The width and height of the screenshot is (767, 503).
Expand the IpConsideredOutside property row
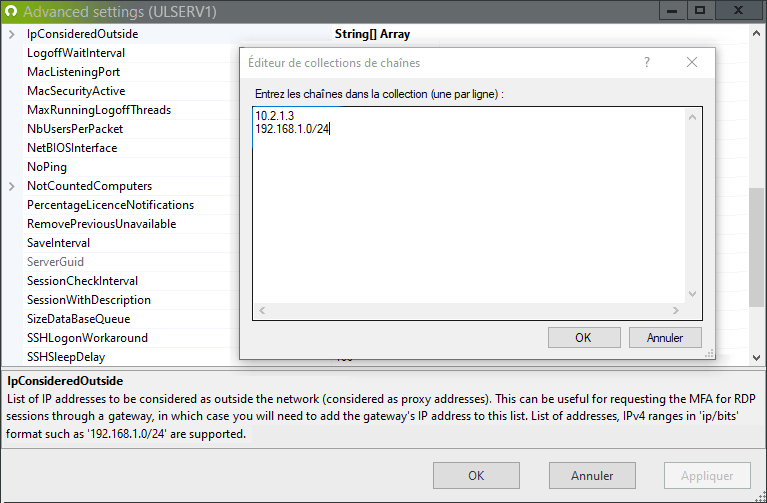[12, 34]
